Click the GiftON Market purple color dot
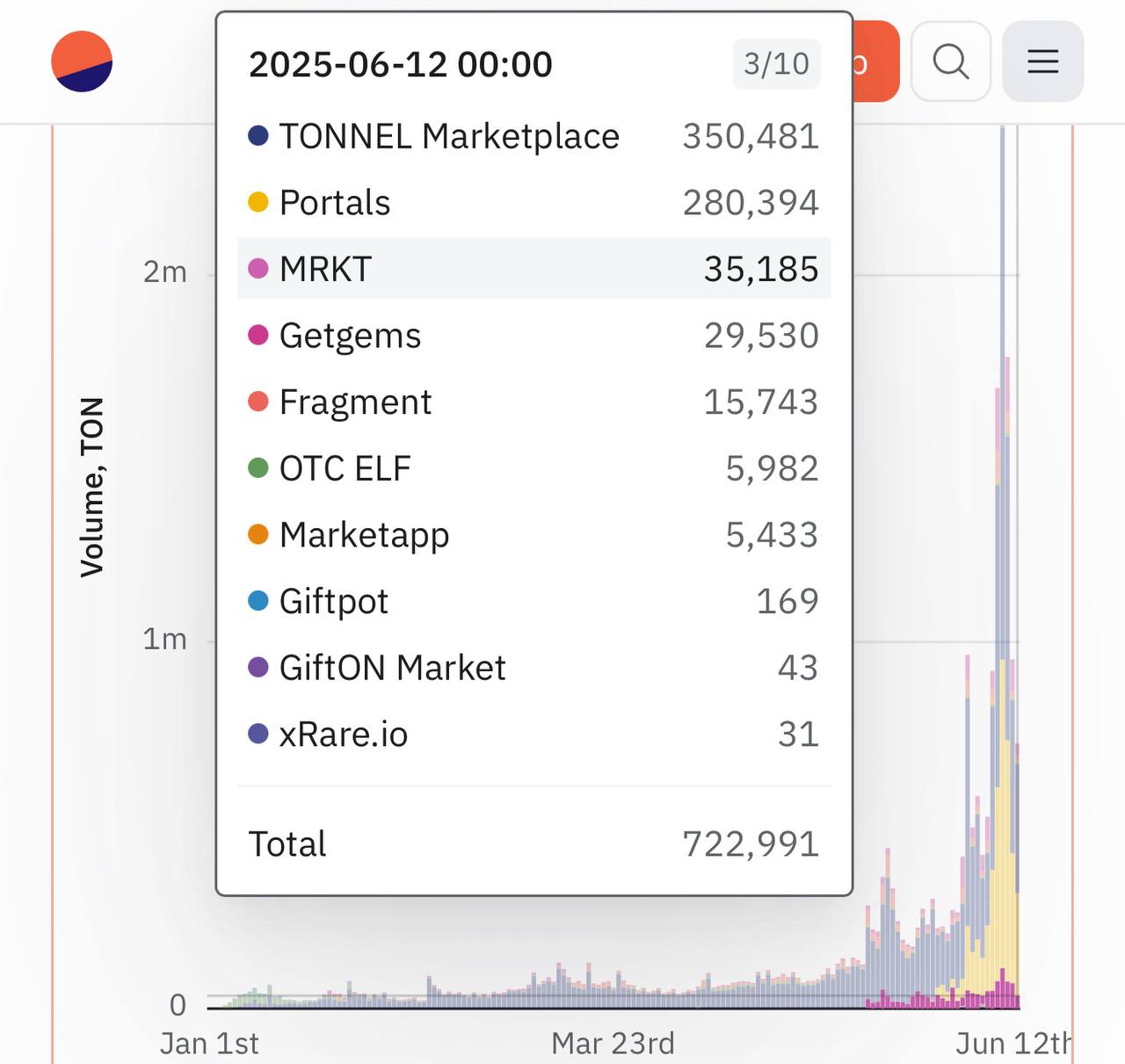 click(x=258, y=667)
